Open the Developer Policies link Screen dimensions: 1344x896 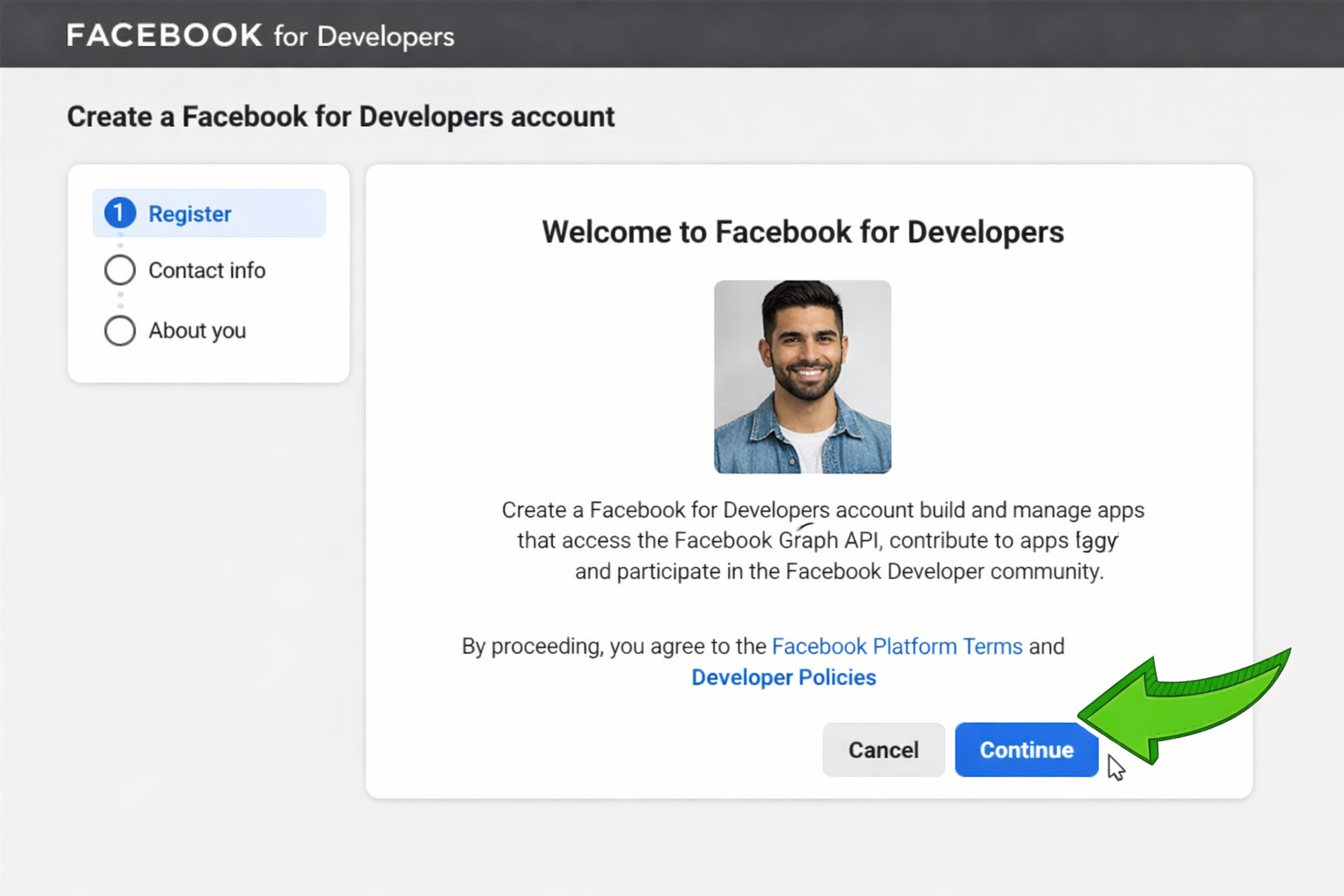[x=784, y=677]
